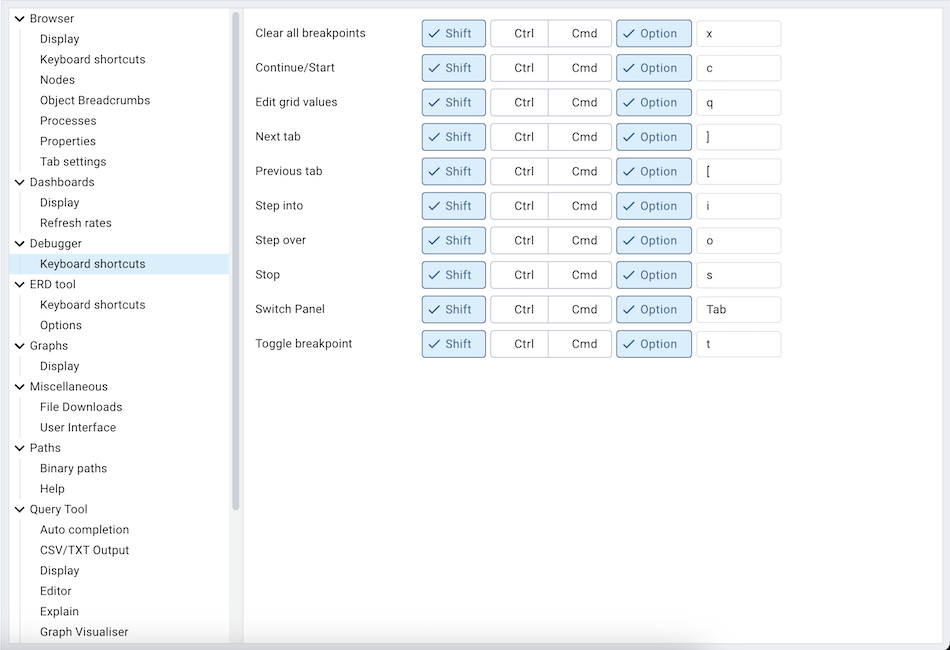The image size is (950, 650).
Task: Collapse the Query Tool section
Action: (x=17, y=509)
